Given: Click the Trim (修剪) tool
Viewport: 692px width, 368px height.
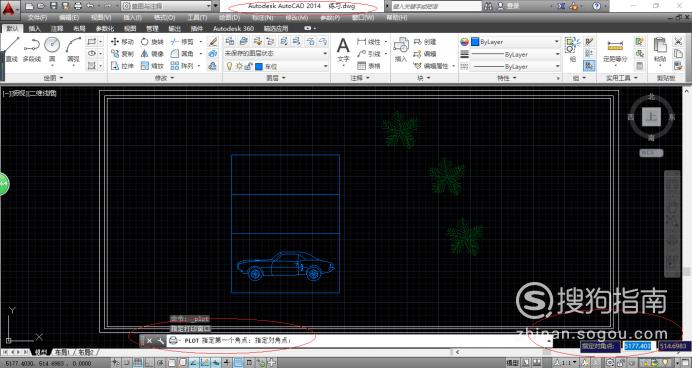Looking at the screenshot, I should coord(182,42).
